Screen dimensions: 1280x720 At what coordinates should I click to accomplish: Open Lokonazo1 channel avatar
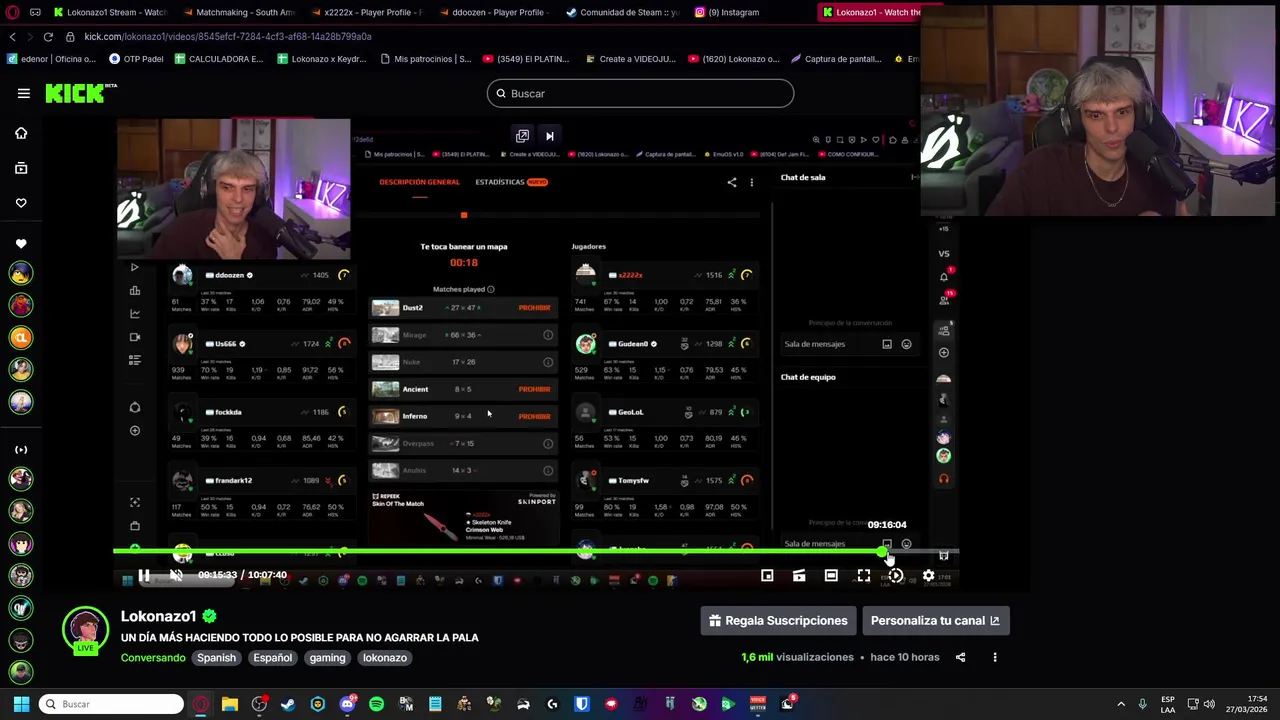(85, 631)
